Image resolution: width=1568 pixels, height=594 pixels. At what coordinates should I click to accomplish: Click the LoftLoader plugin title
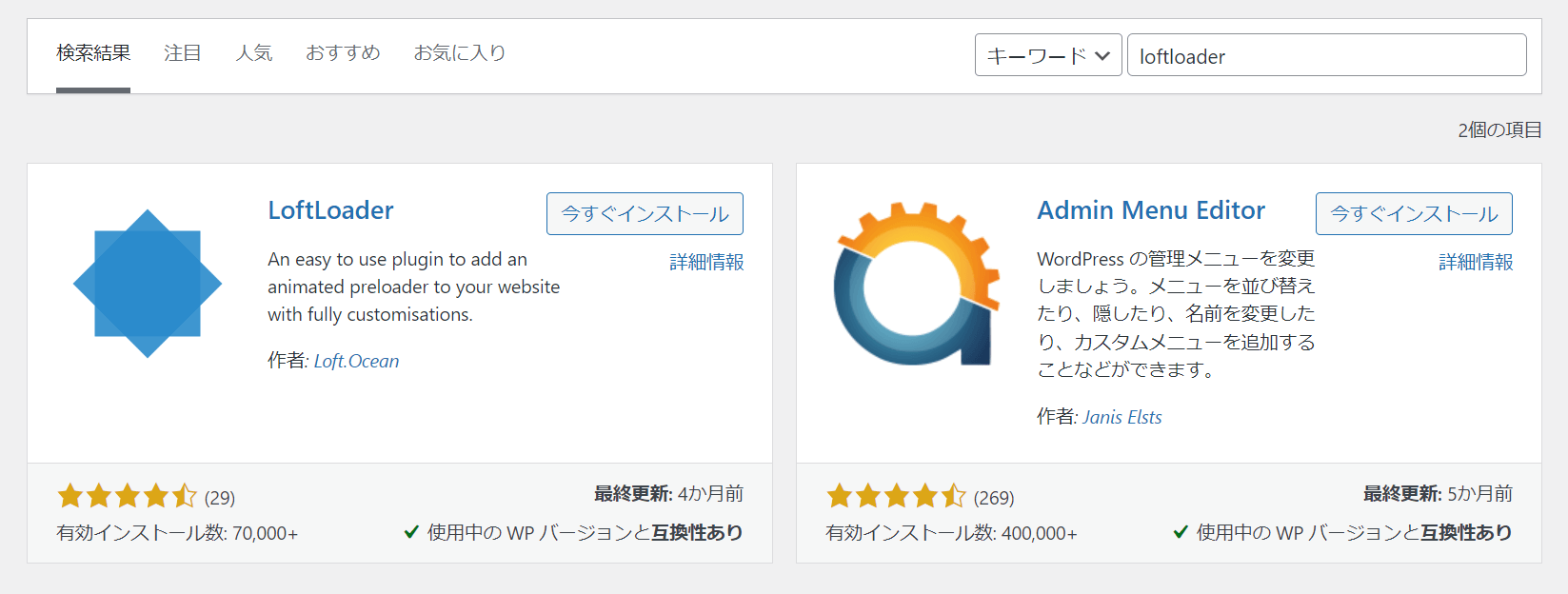click(330, 210)
